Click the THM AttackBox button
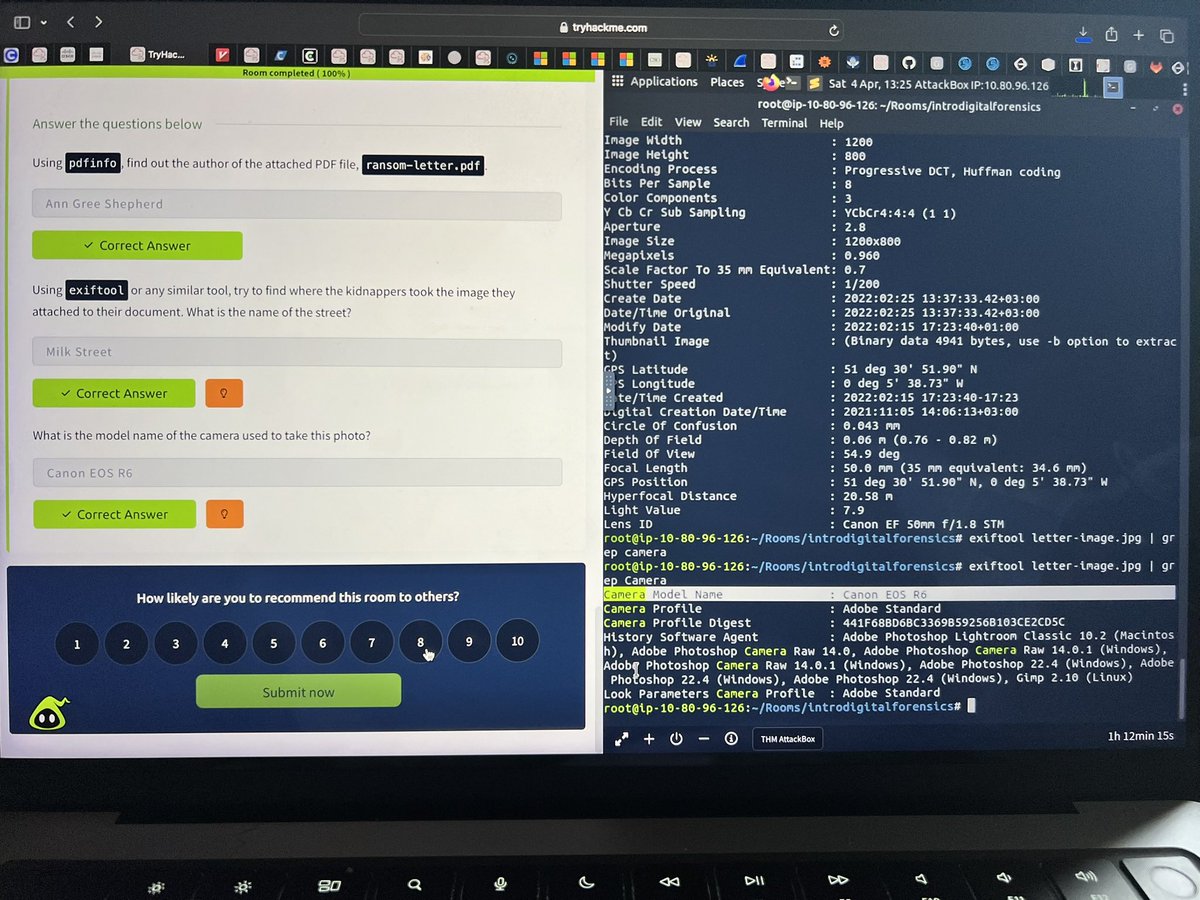The width and height of the screenshot is (1200, 900). point(787,738)
